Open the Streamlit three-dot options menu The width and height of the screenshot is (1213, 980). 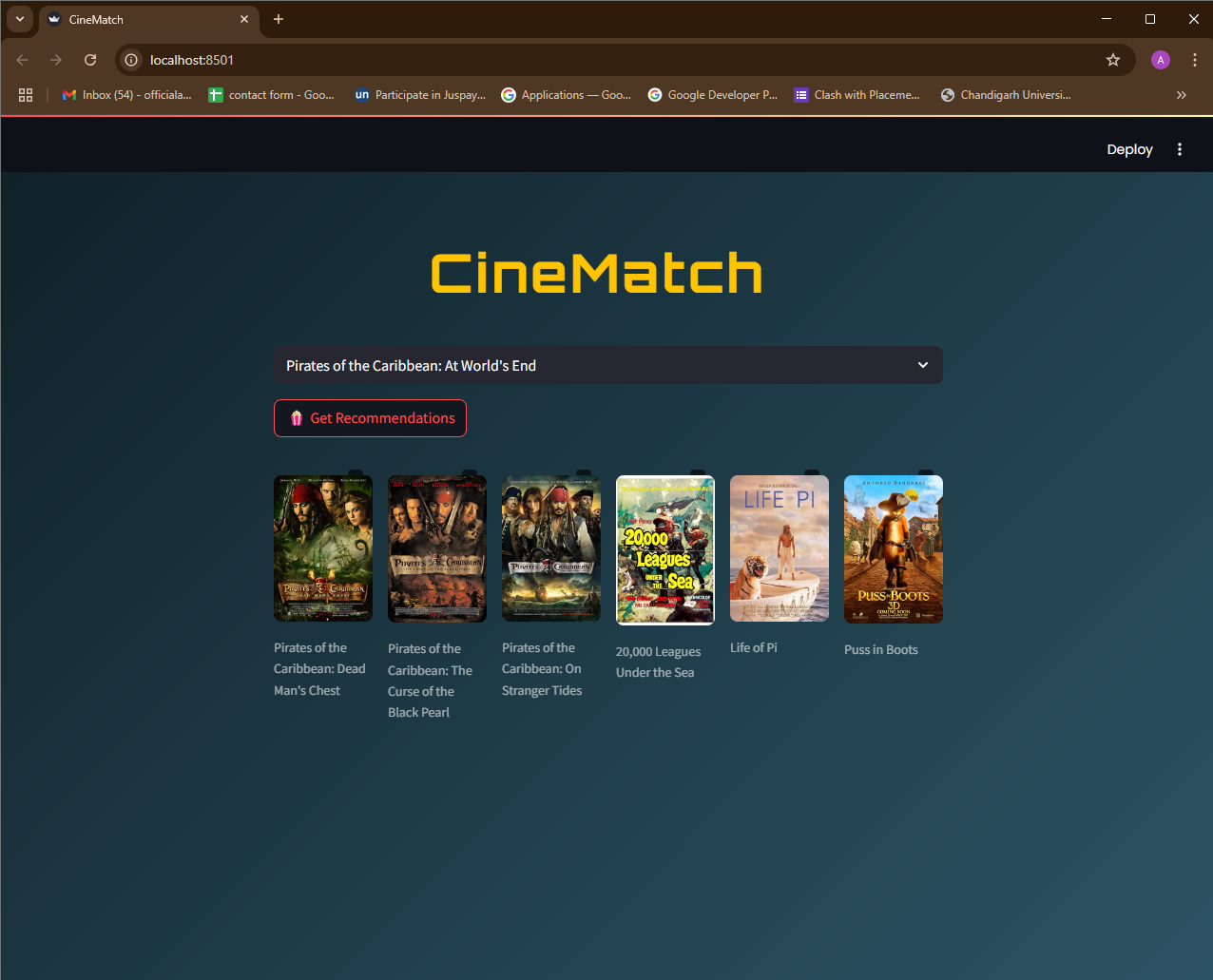point(1180,149)
